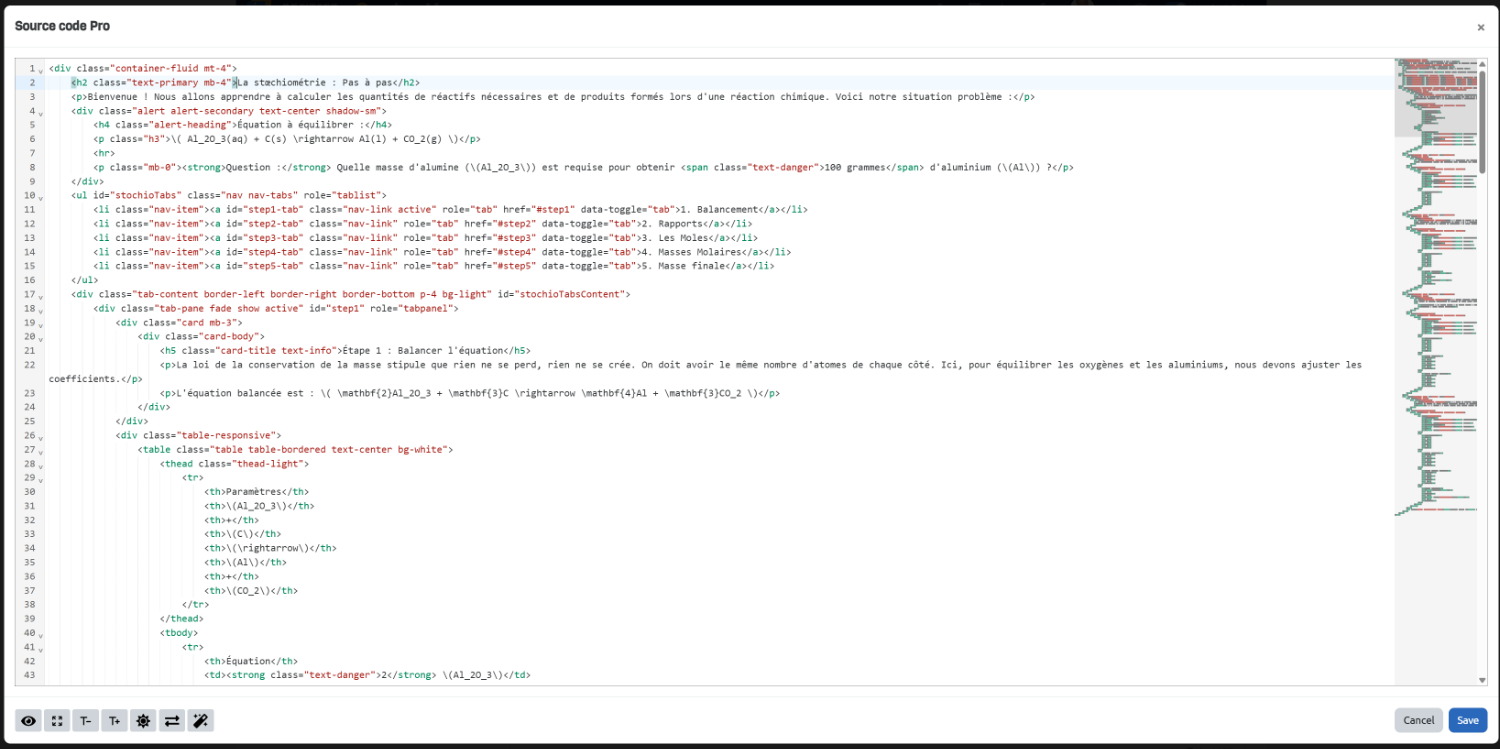This screenshot has height=749, width=1500.
Task: Click the scrollbar down arrow
Action: point(1482,680)
